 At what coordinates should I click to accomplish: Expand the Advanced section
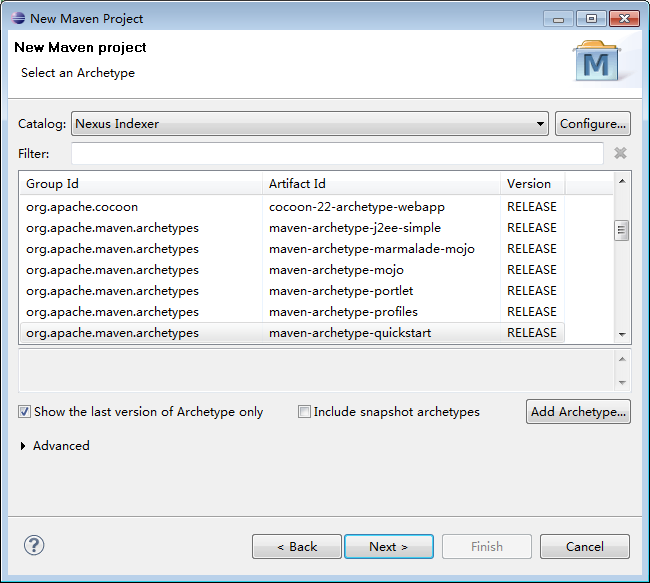click(x=24, y=446)
